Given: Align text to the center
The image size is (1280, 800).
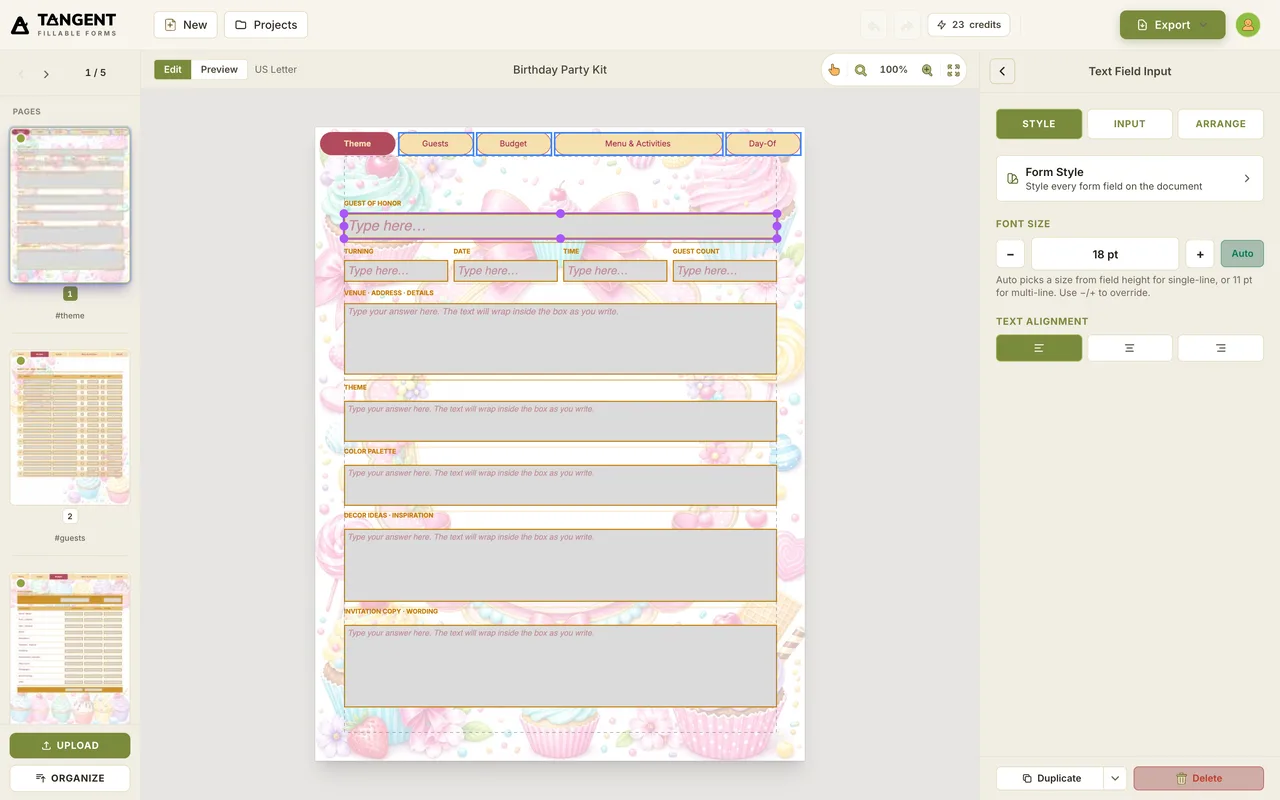Looking at the screenshot, I should click(x=1130, y=348).
